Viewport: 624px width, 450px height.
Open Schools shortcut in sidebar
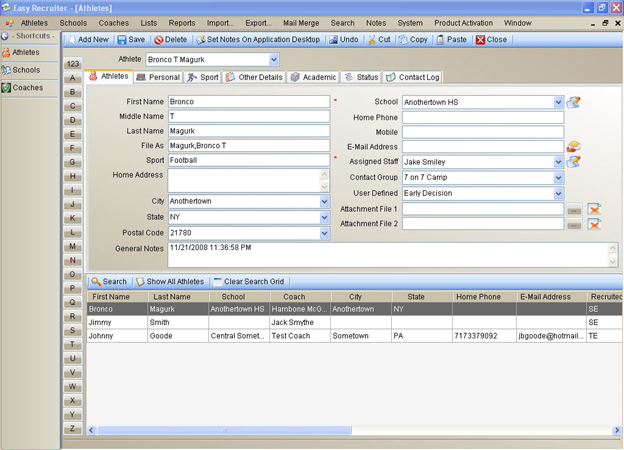(21, 70)
